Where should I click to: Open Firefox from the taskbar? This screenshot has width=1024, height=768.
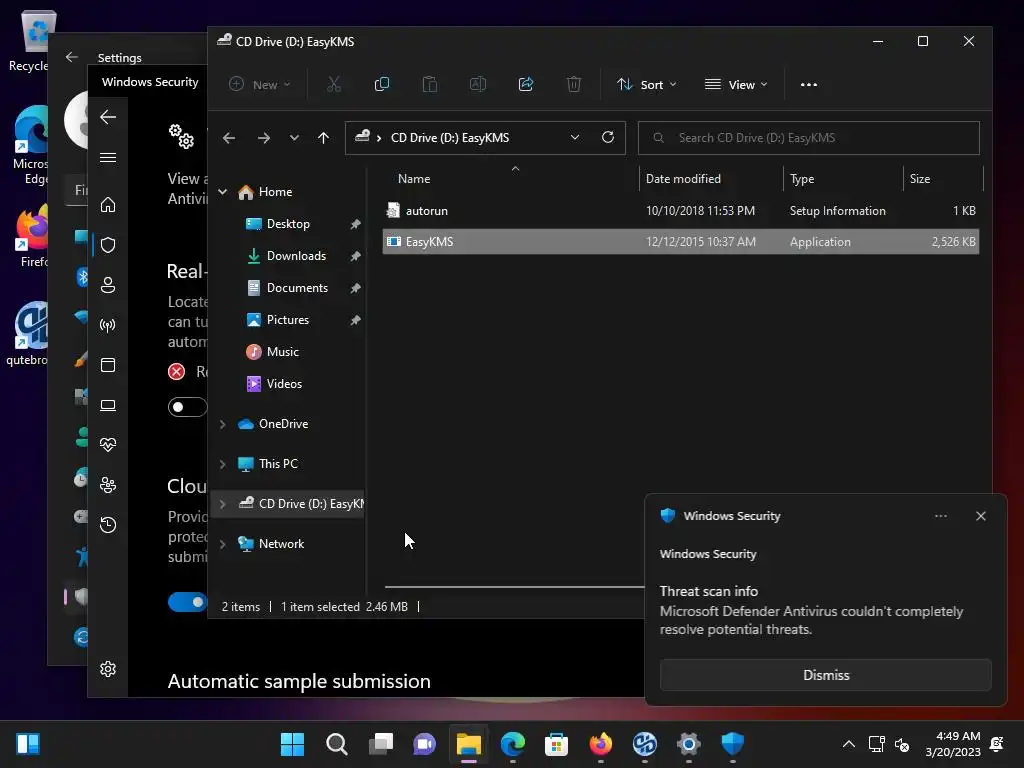[601, 743]
